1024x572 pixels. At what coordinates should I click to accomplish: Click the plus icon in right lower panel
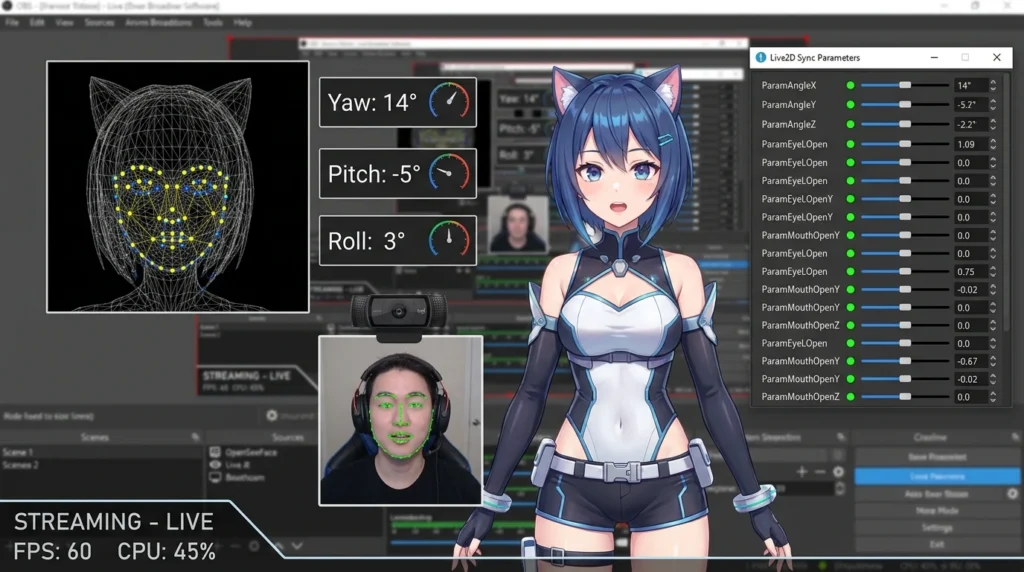pyautogui.click(x=802, y=471)
